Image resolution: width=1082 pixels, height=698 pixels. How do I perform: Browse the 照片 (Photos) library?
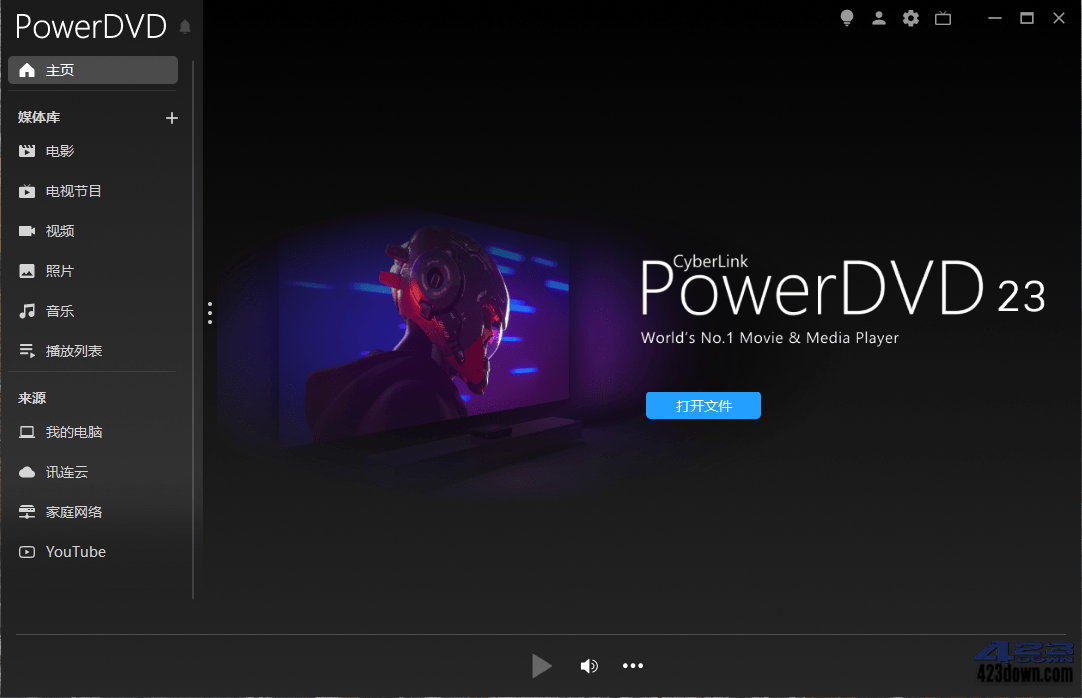60,271
